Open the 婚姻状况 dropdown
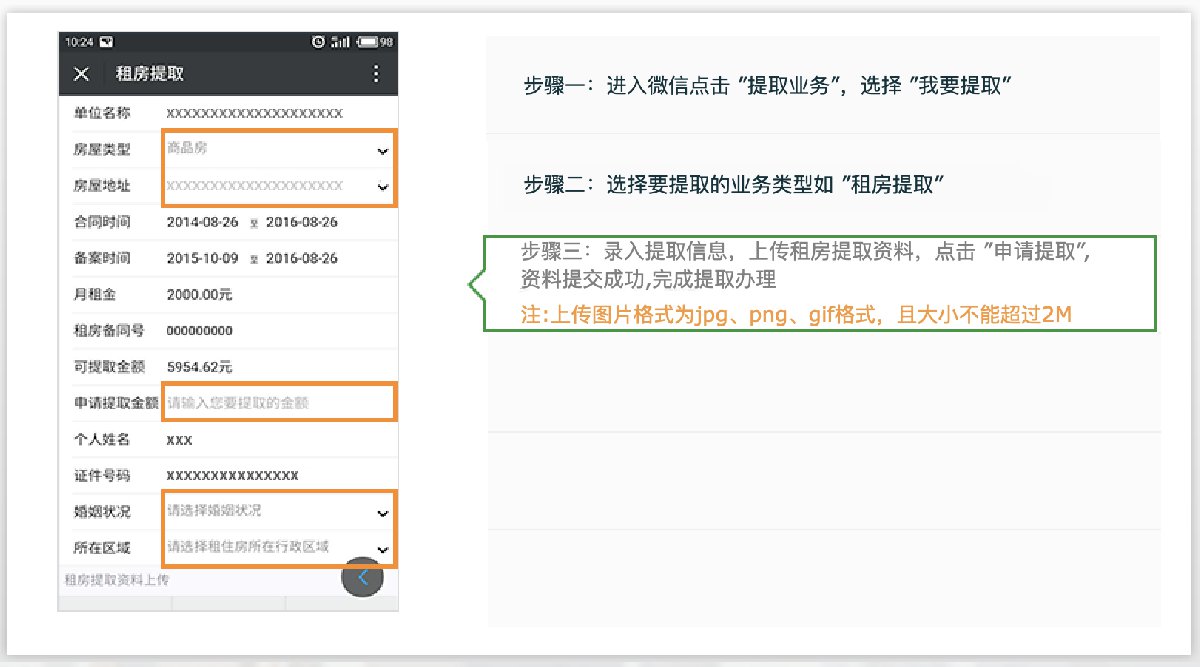 click(381, 512)
